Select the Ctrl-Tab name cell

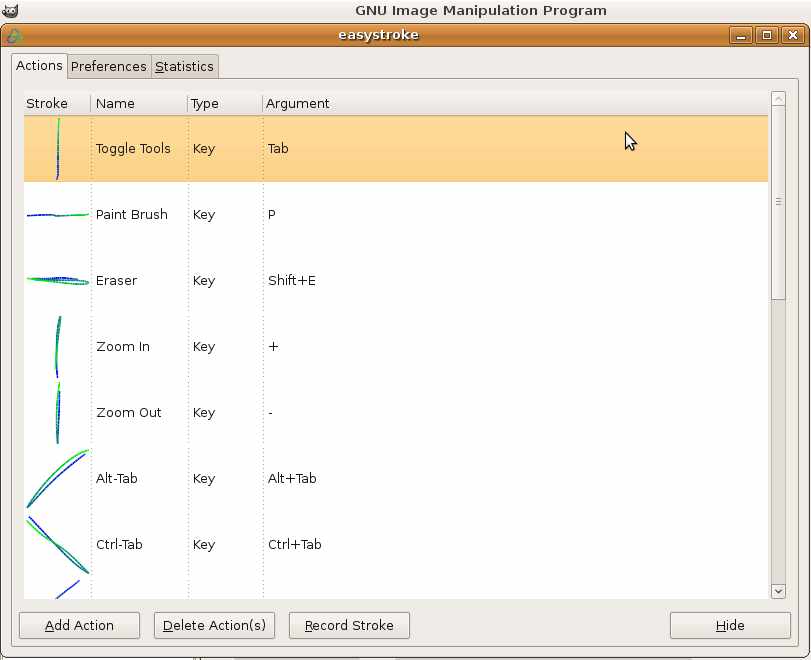point(119,545)
